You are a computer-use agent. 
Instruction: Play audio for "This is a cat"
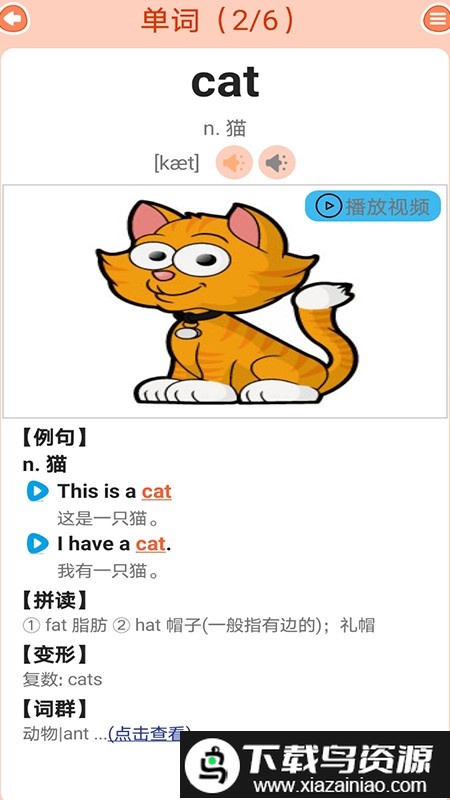pos(38,492)
